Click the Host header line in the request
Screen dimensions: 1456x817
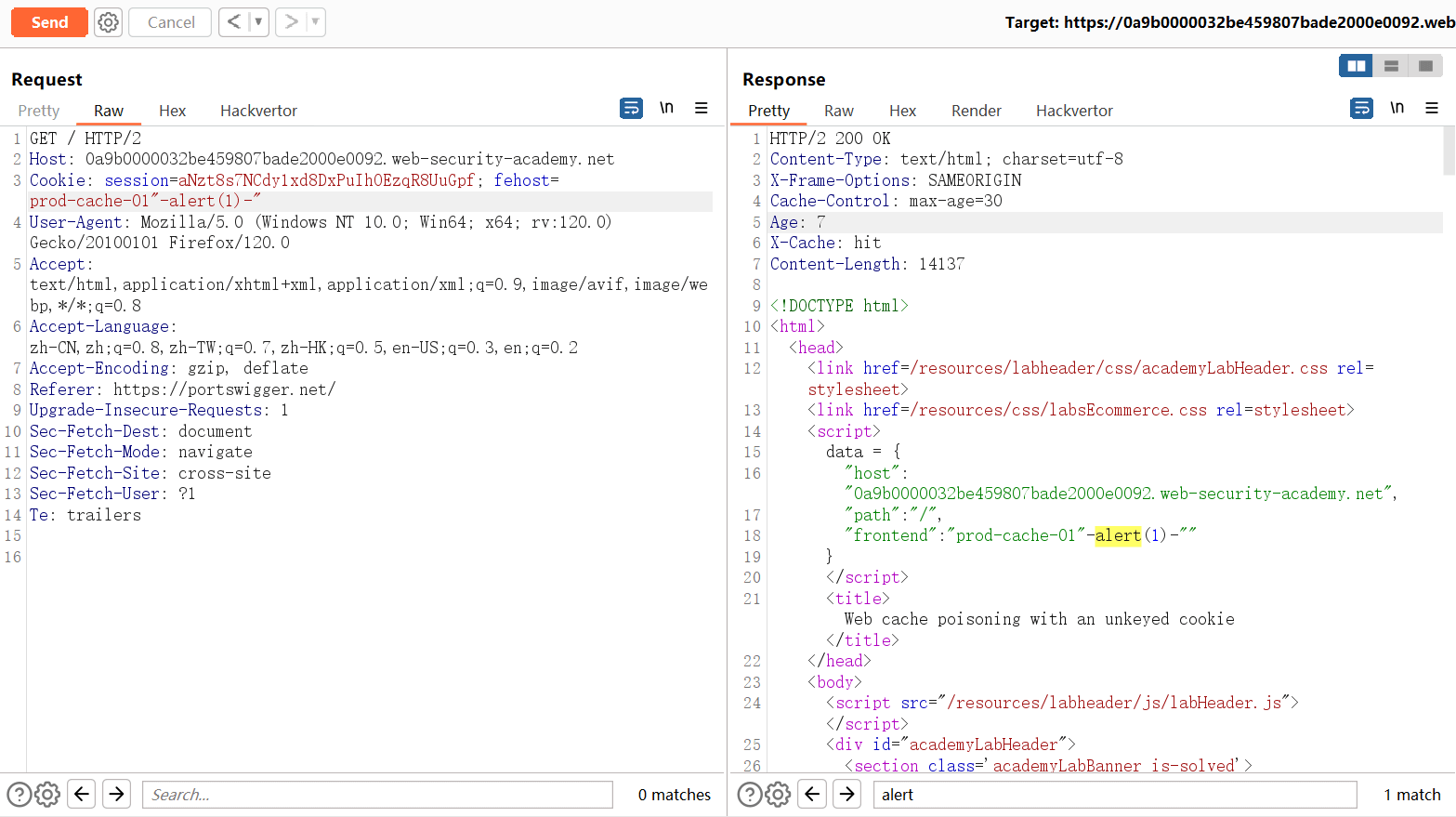[321, 159]
